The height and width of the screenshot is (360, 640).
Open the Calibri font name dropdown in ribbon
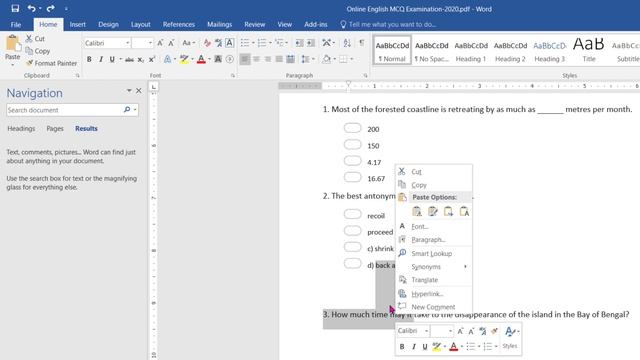pos(127,43)
